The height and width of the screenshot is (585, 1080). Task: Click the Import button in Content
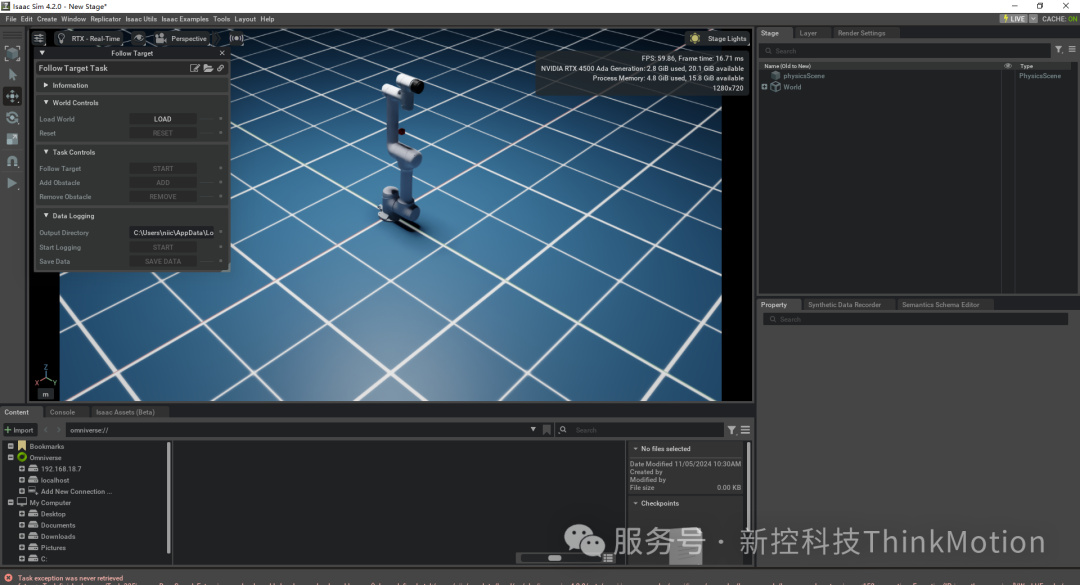20,430
